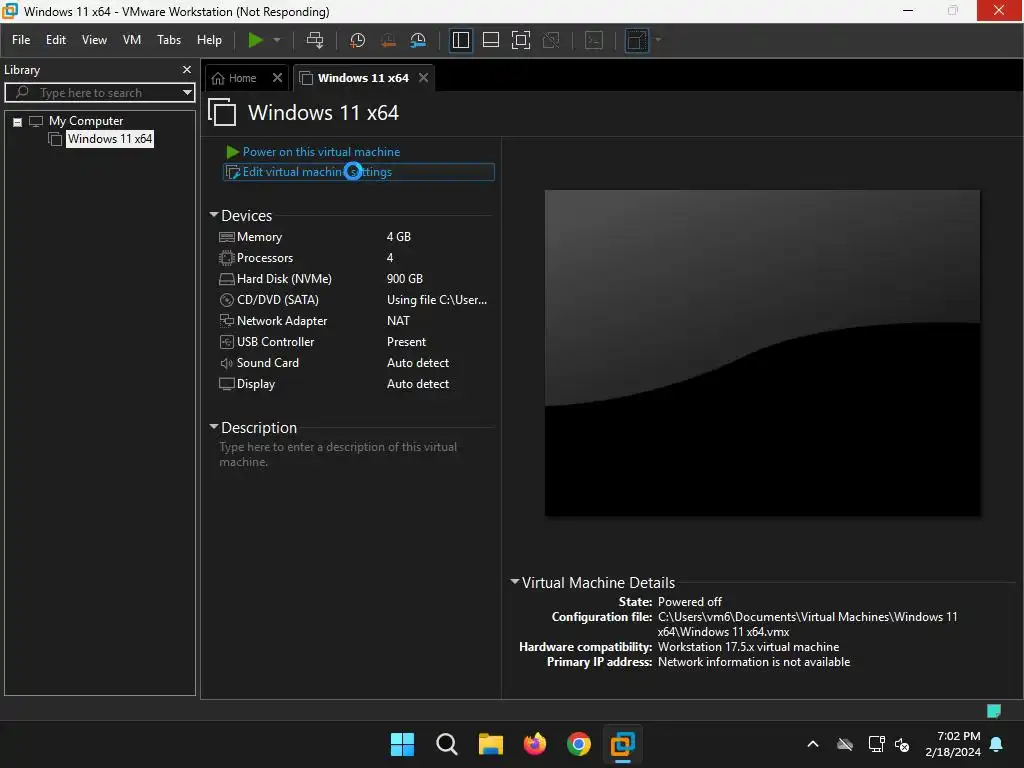Open the Edit menu
1024x768 pixels.
pyautogui.click(x=56, y=40)
